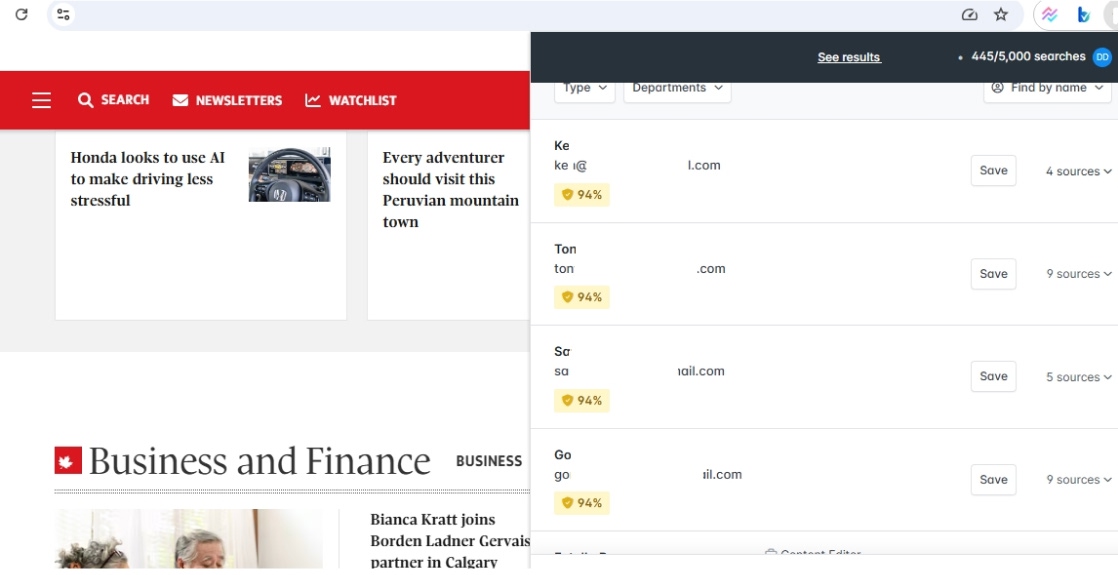Click the 94% confidence badge for Ke
Screen dimensions: 1118x575
(x=582, y=195)
